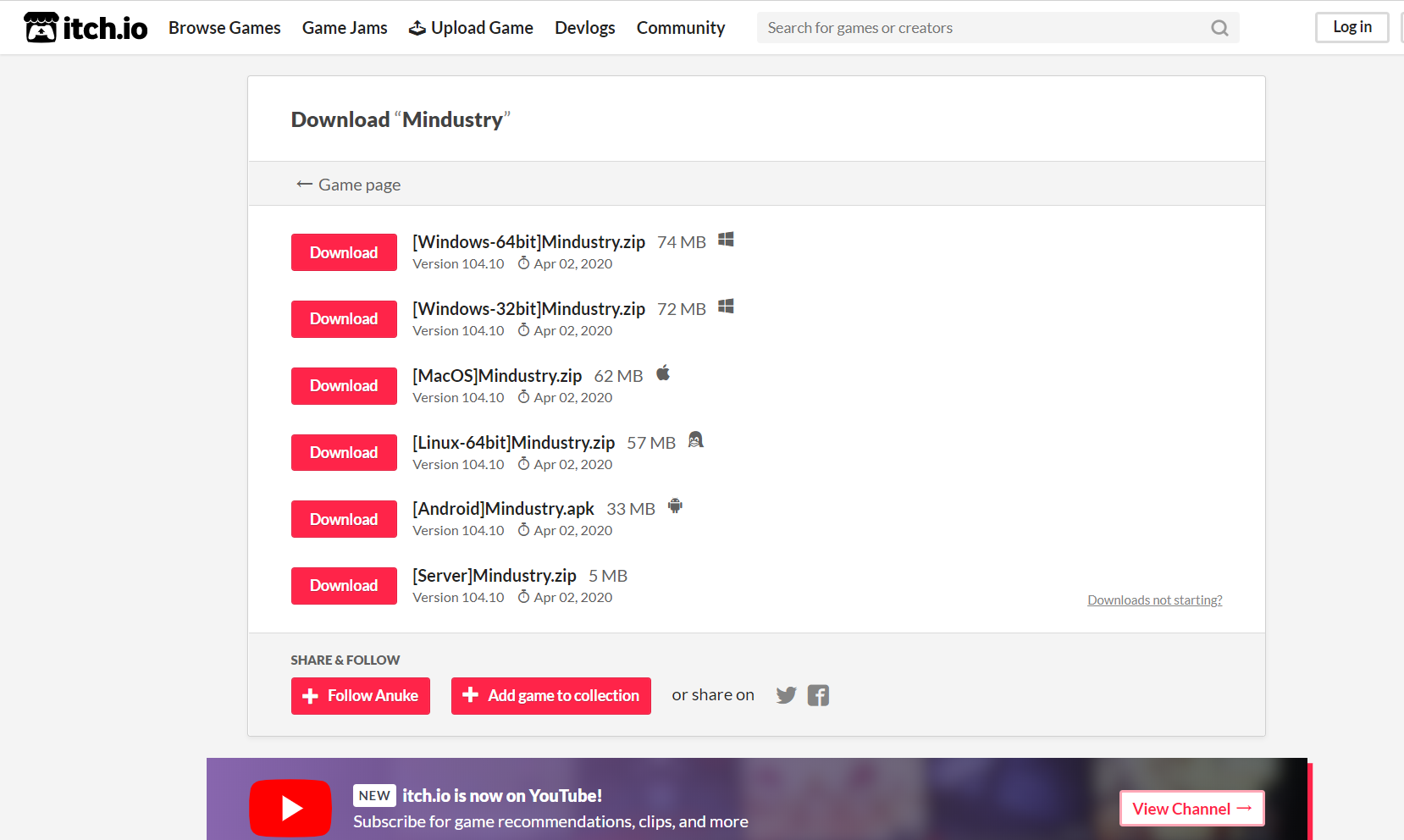
Task: Click the NEW badge in banner
Action: click(374, 795)
